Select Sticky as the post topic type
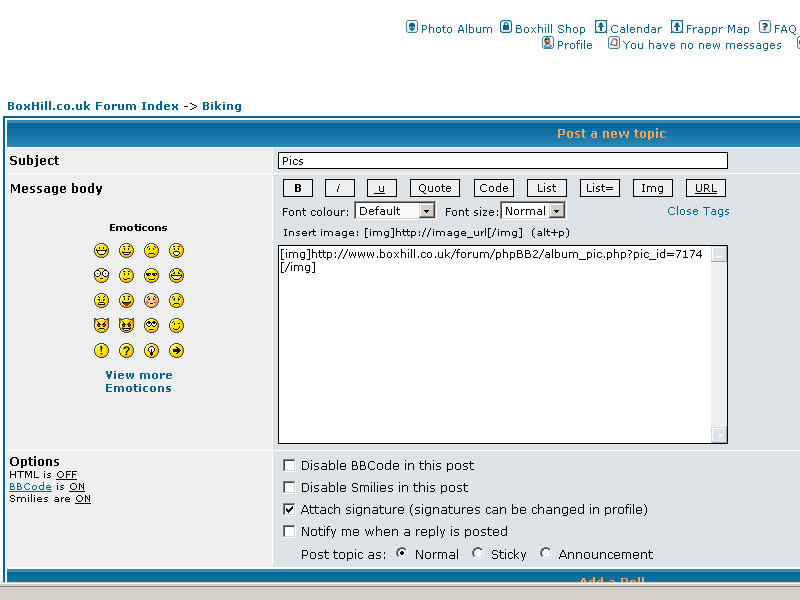This screenshot has height=600, width=800. pyautogui.click(x=478, y=553)
